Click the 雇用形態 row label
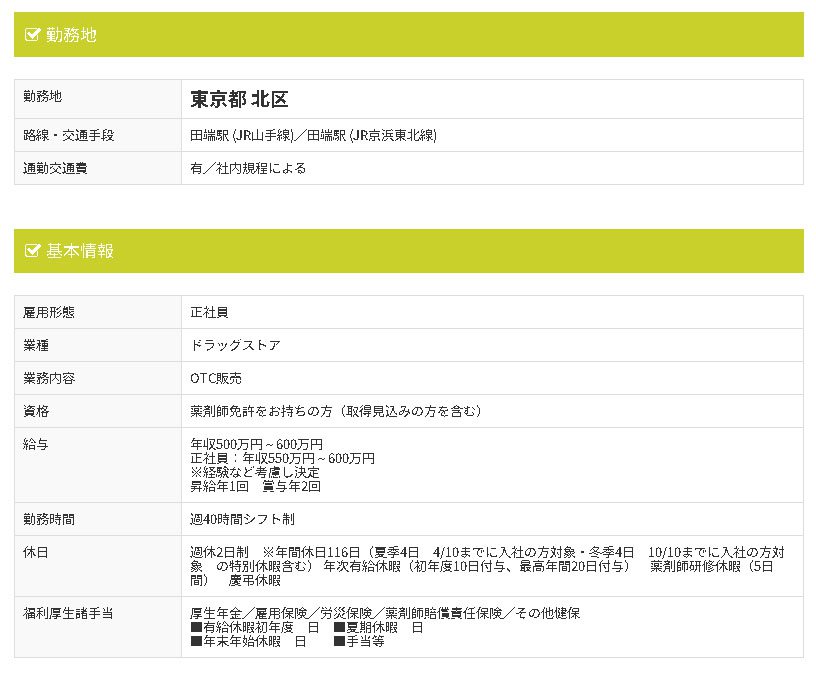816x674 pixels. [x=49, y=312]
